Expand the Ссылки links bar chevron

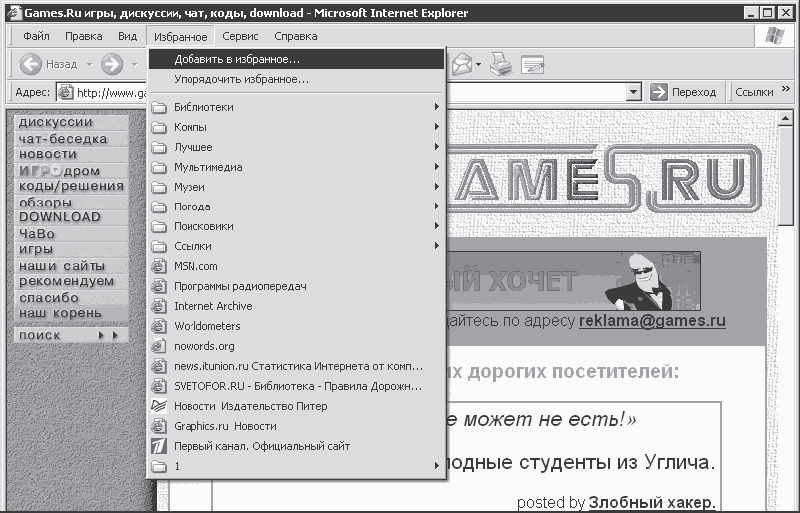[786, 89]
